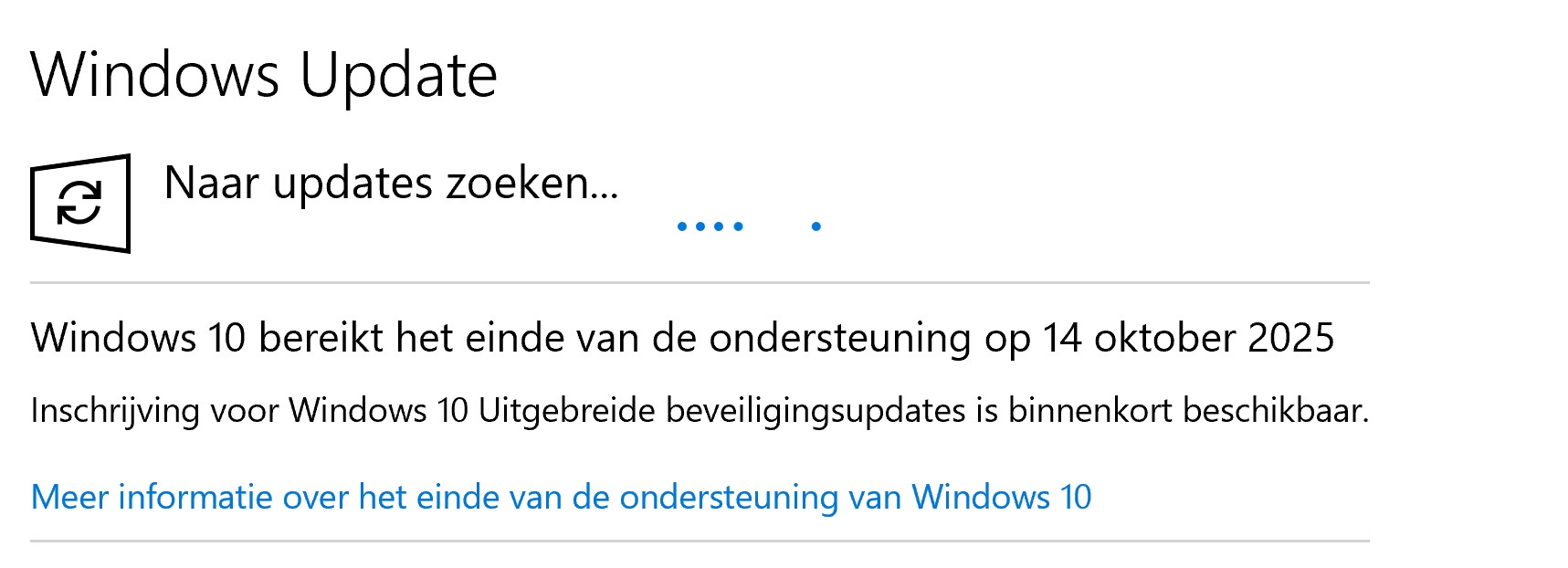The width and height of the screenshot is (1568, 568).
Task: Click the word "Windows" in the page title
Action: 154,75
